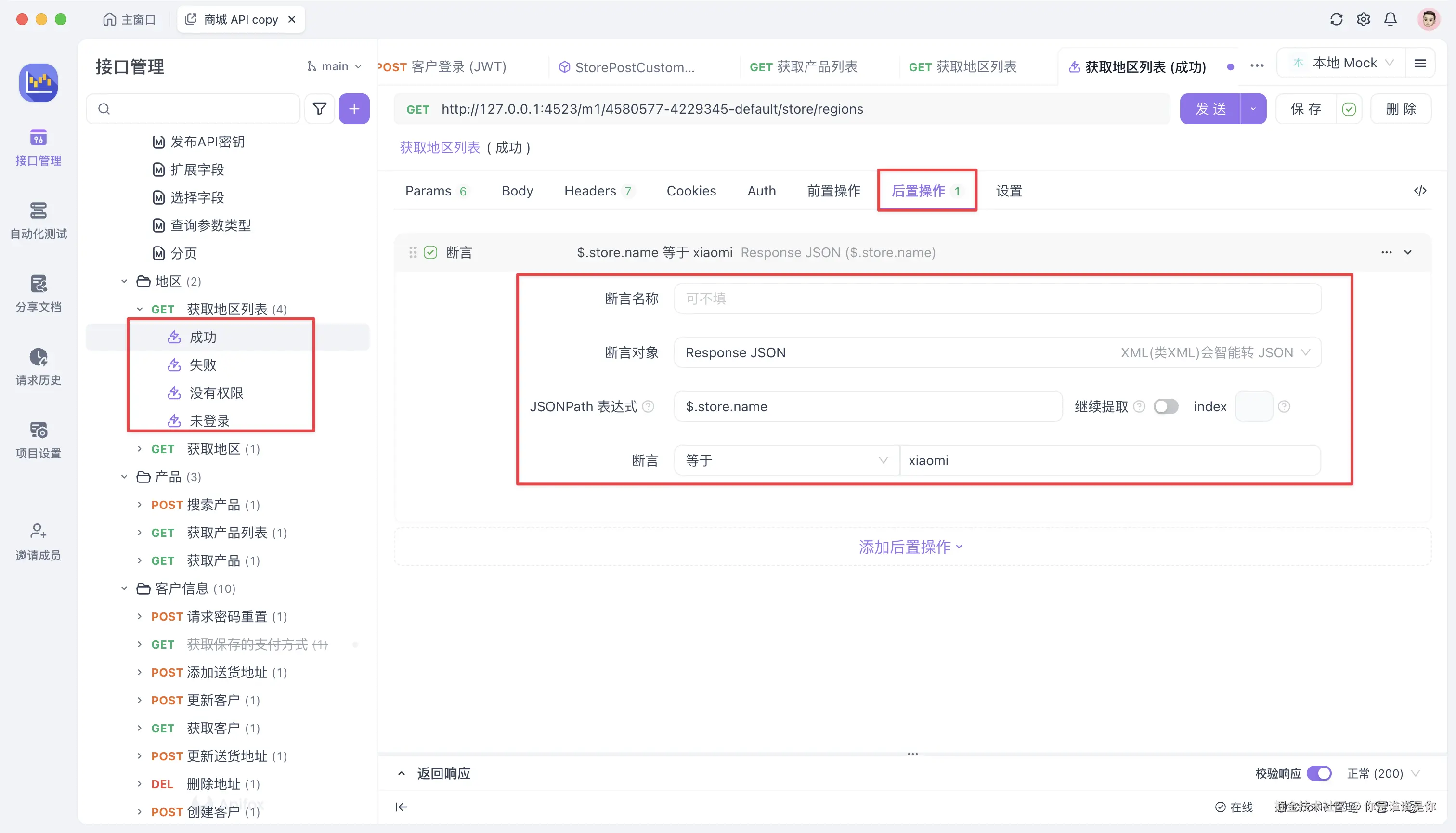Click the filter icon next to search
The image size is (1456, 833).
tap(319, 108)
